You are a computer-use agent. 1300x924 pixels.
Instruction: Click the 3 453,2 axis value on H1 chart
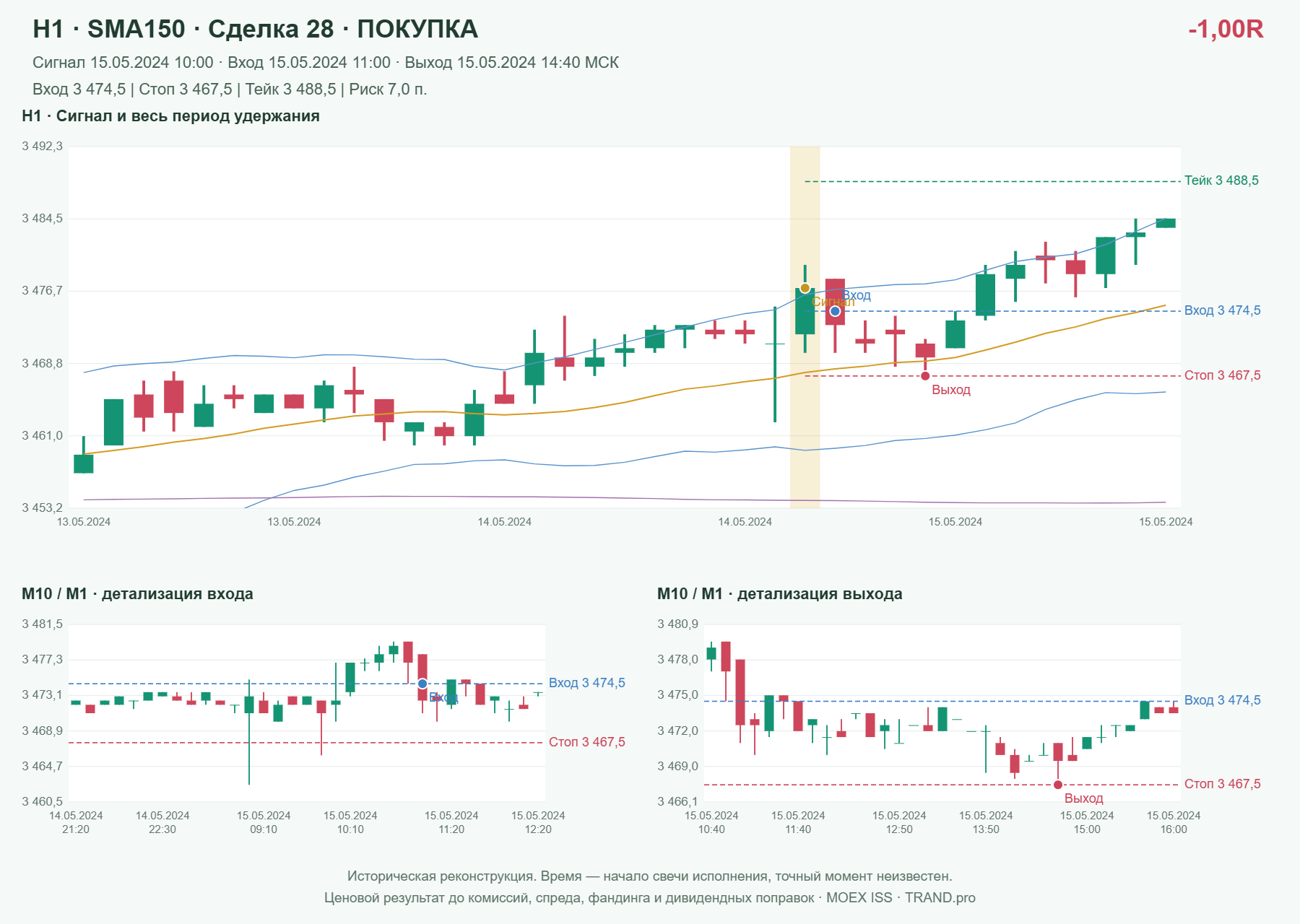click(x=42, y=507)
